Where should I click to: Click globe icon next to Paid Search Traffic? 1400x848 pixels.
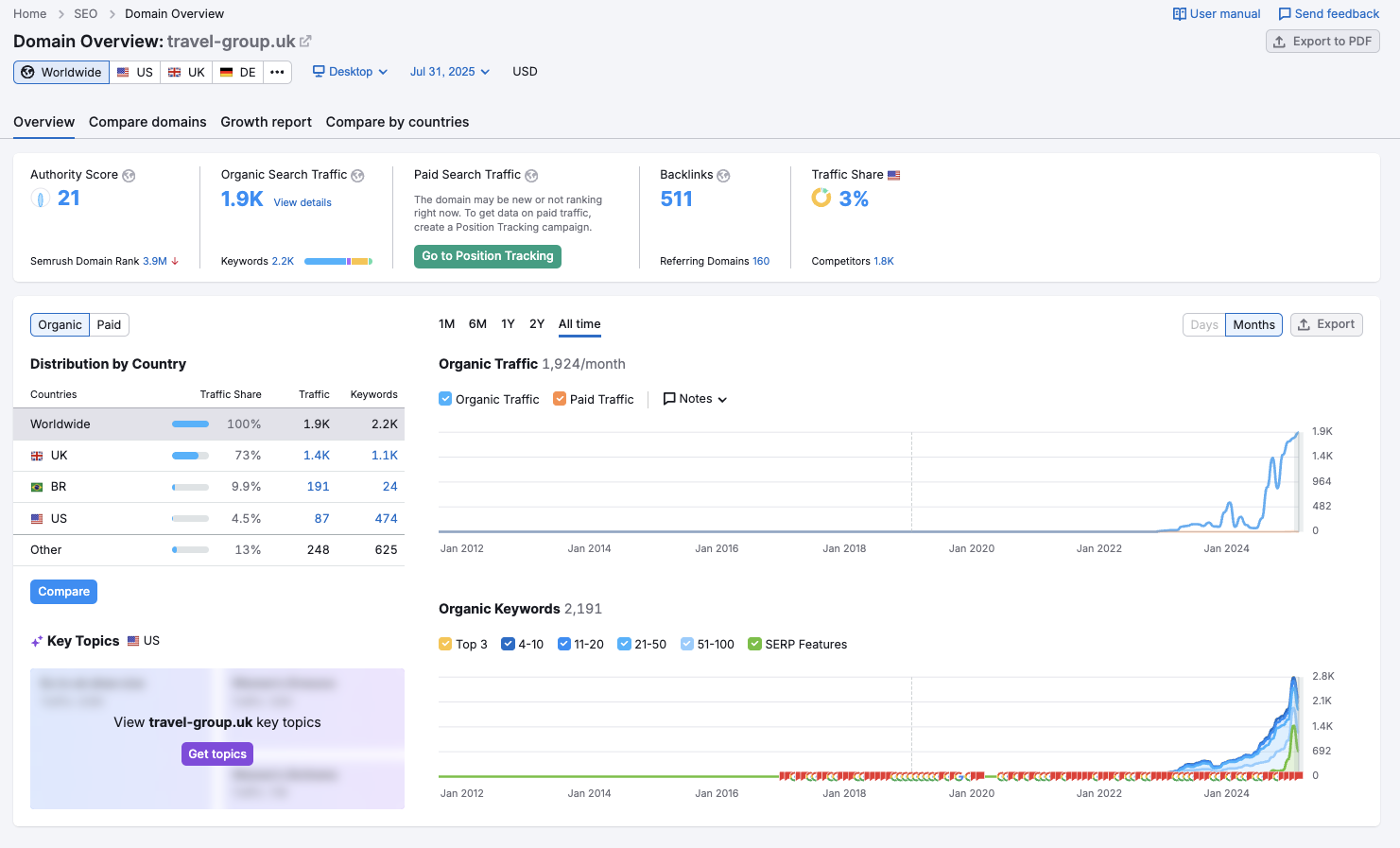point(531,176)
